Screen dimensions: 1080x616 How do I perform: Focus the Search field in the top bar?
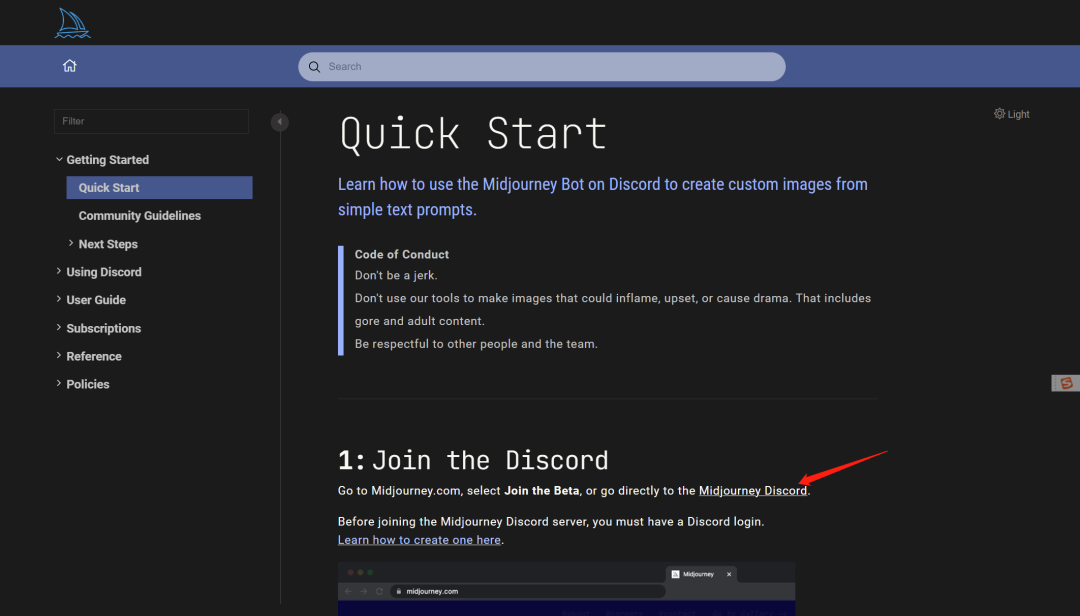tap(541, 67)
